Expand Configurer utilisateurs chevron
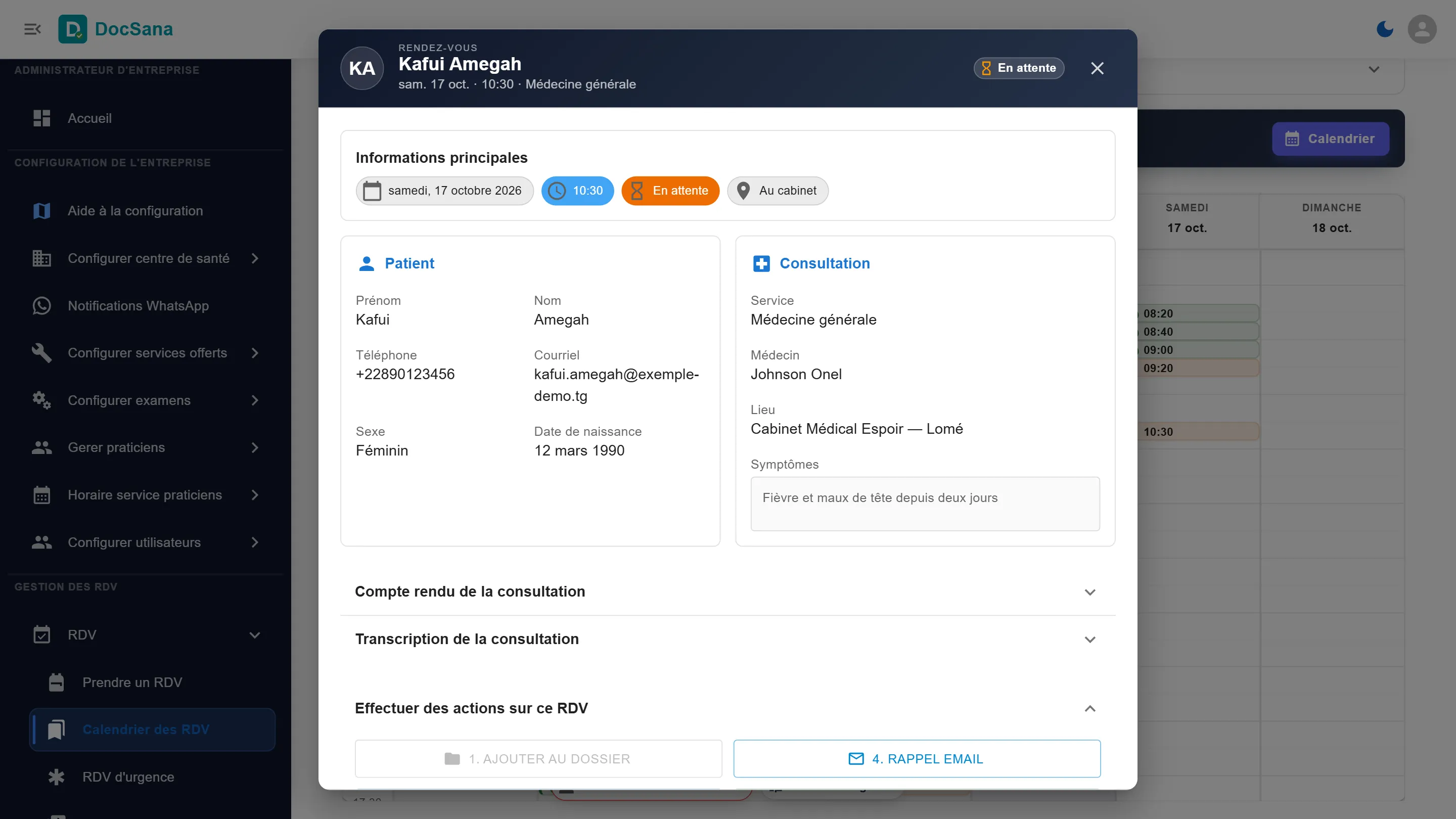1456x819 pixels. 255,542
